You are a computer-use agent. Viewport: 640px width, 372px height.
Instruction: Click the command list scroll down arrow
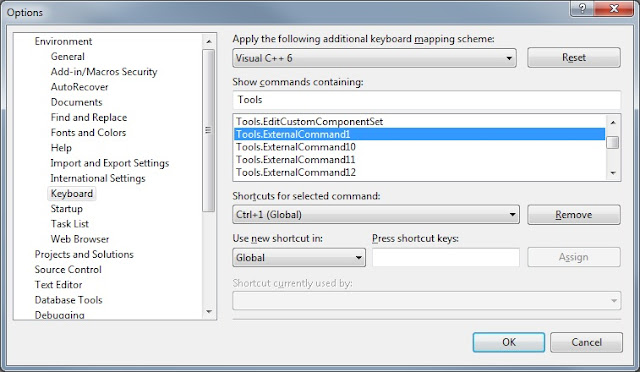(613, 173)
